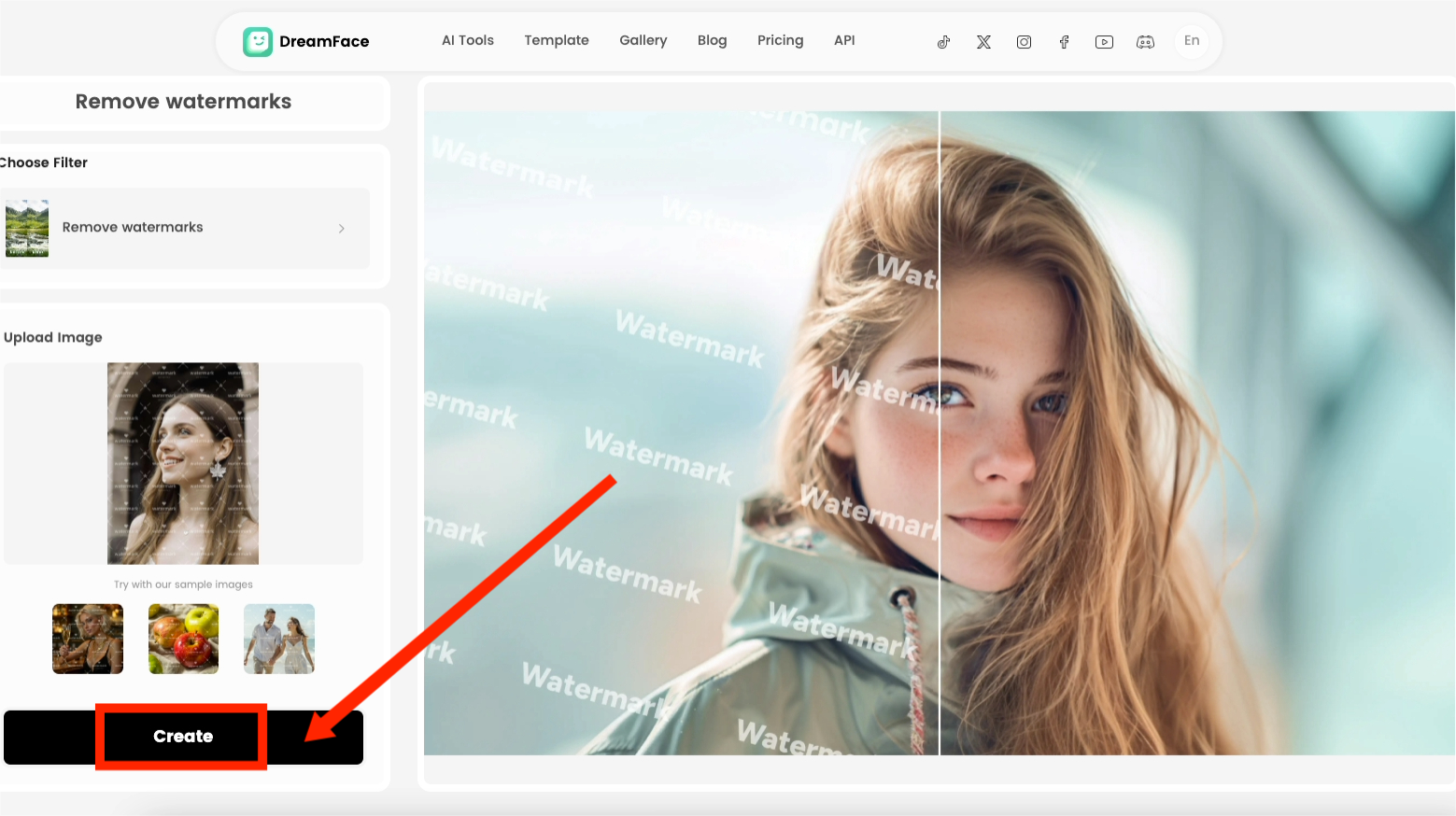Open the DreamFace TikTok page icon
The height and width of the screenshot is (816, 1456).
(x=943, y=41)
